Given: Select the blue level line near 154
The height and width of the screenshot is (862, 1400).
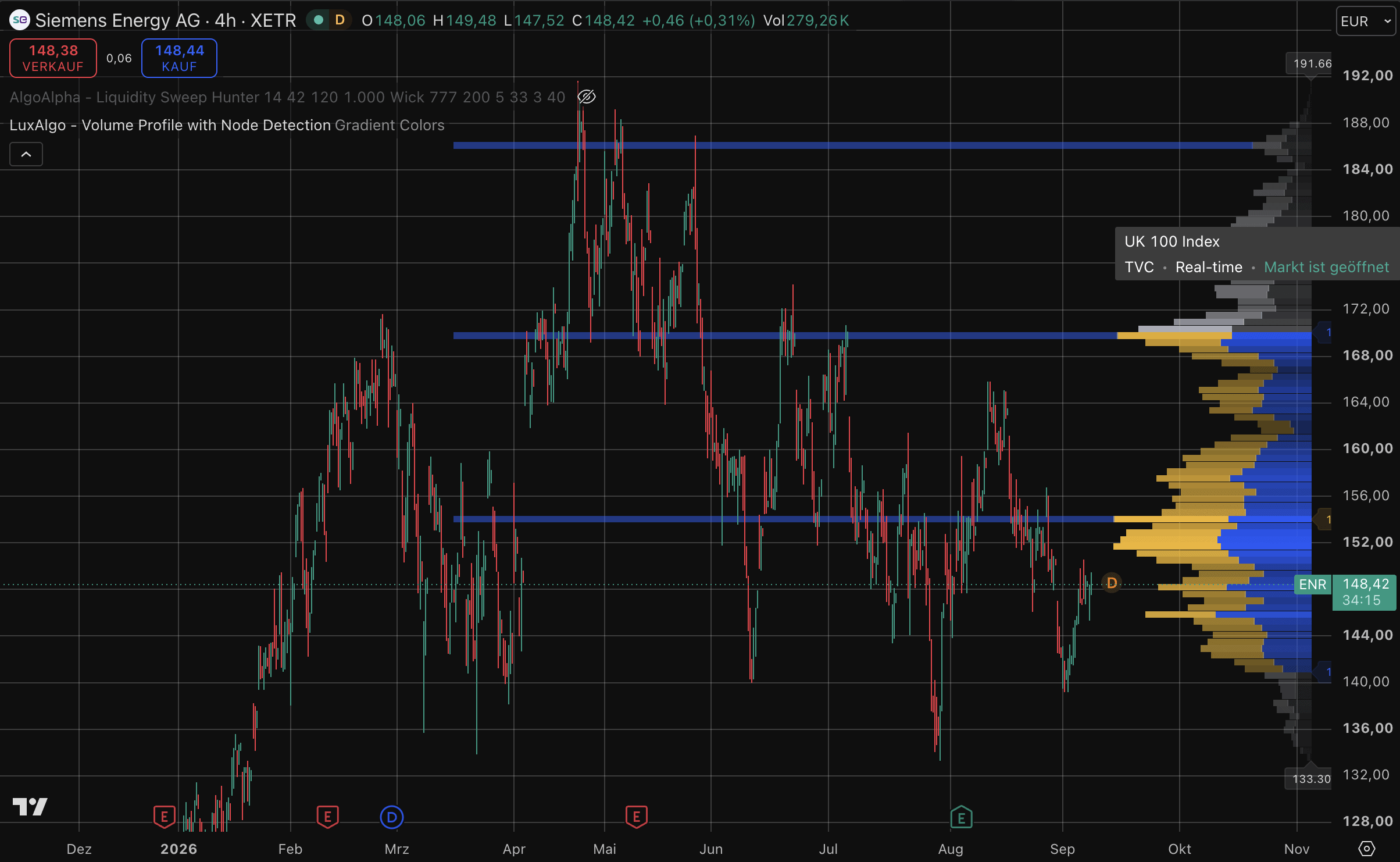Looking at the screenshot, I should (783, 519).
